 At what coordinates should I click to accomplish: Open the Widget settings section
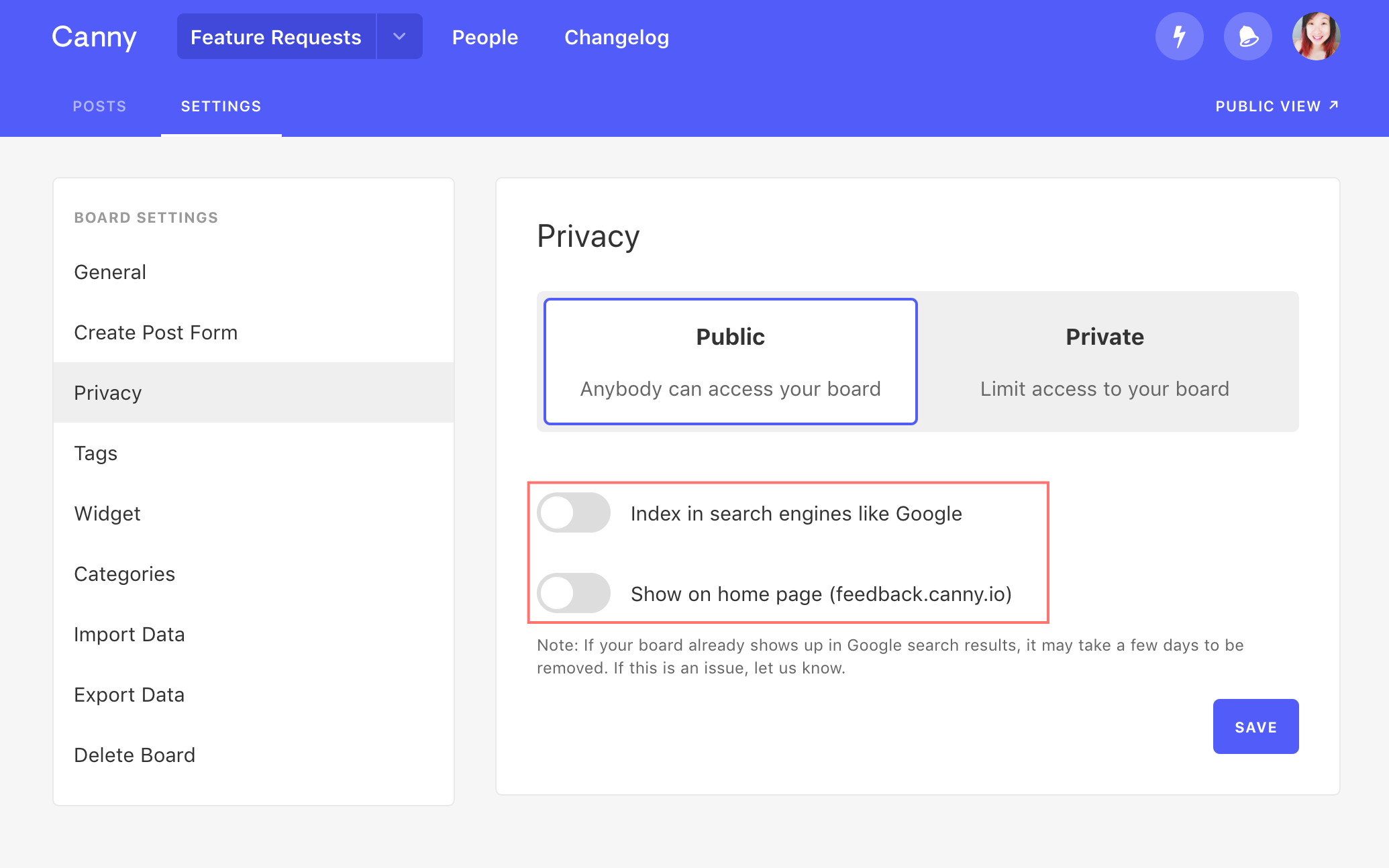tap(107, 514)
